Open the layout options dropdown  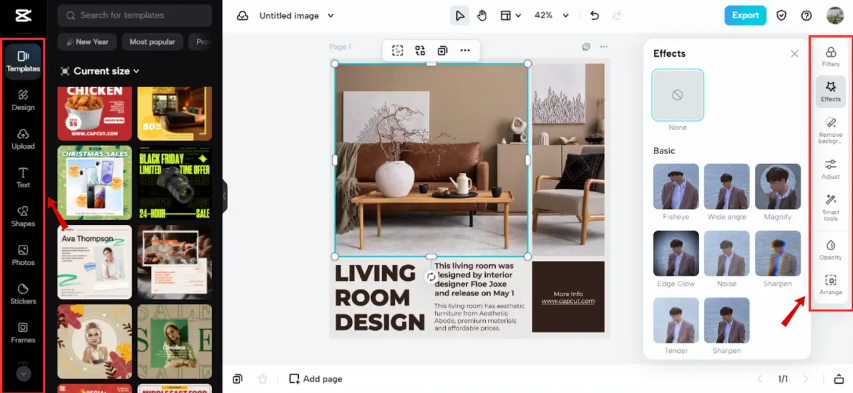click(x=510, y=16)
